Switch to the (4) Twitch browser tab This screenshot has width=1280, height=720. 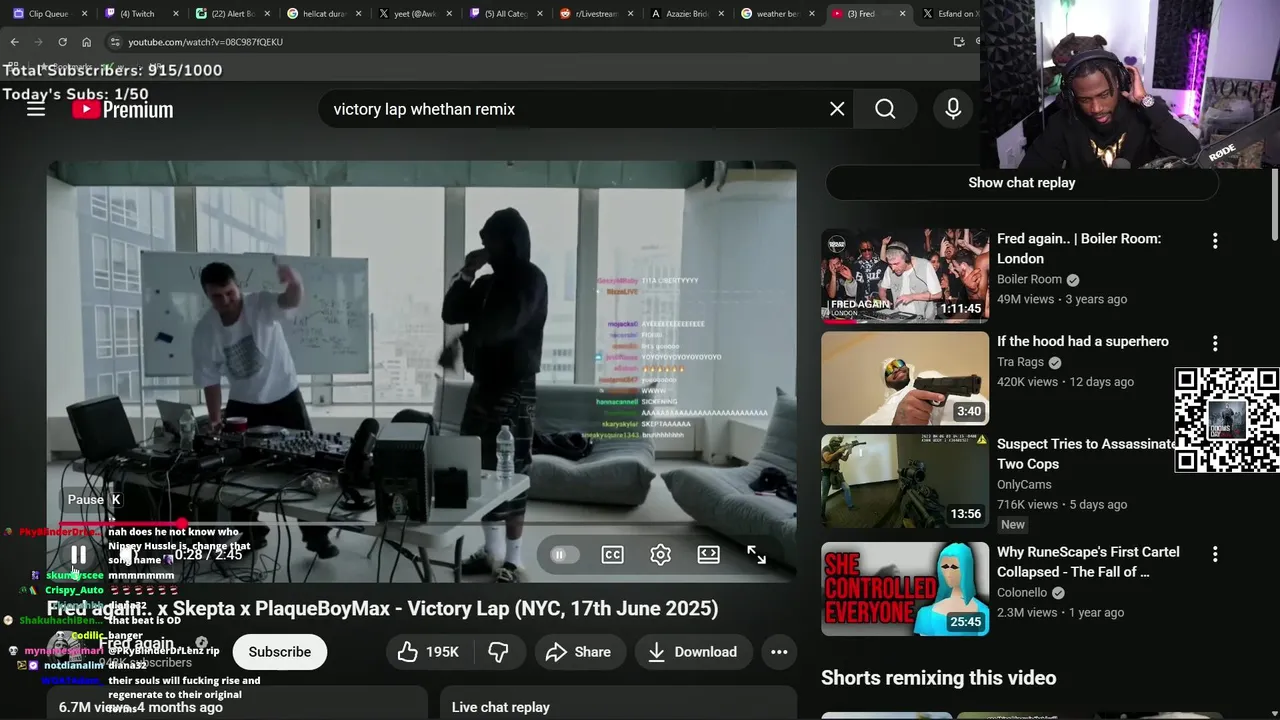pyautogui.click(x=137, y=14)
